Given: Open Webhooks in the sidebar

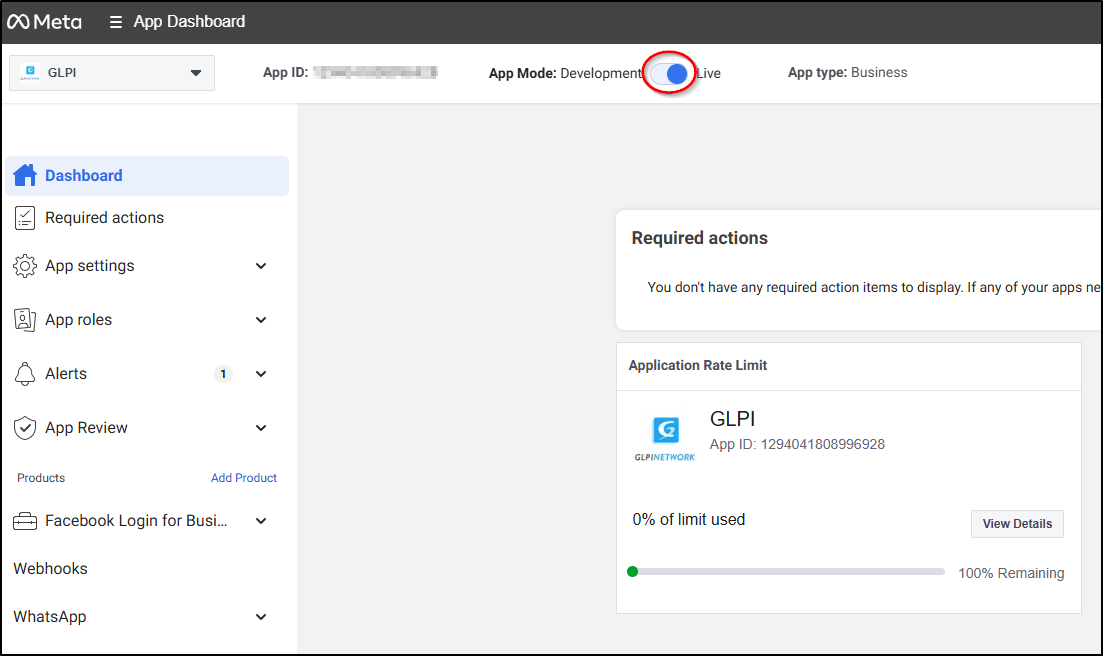Looking at the screenshot, I should (51, 569).
